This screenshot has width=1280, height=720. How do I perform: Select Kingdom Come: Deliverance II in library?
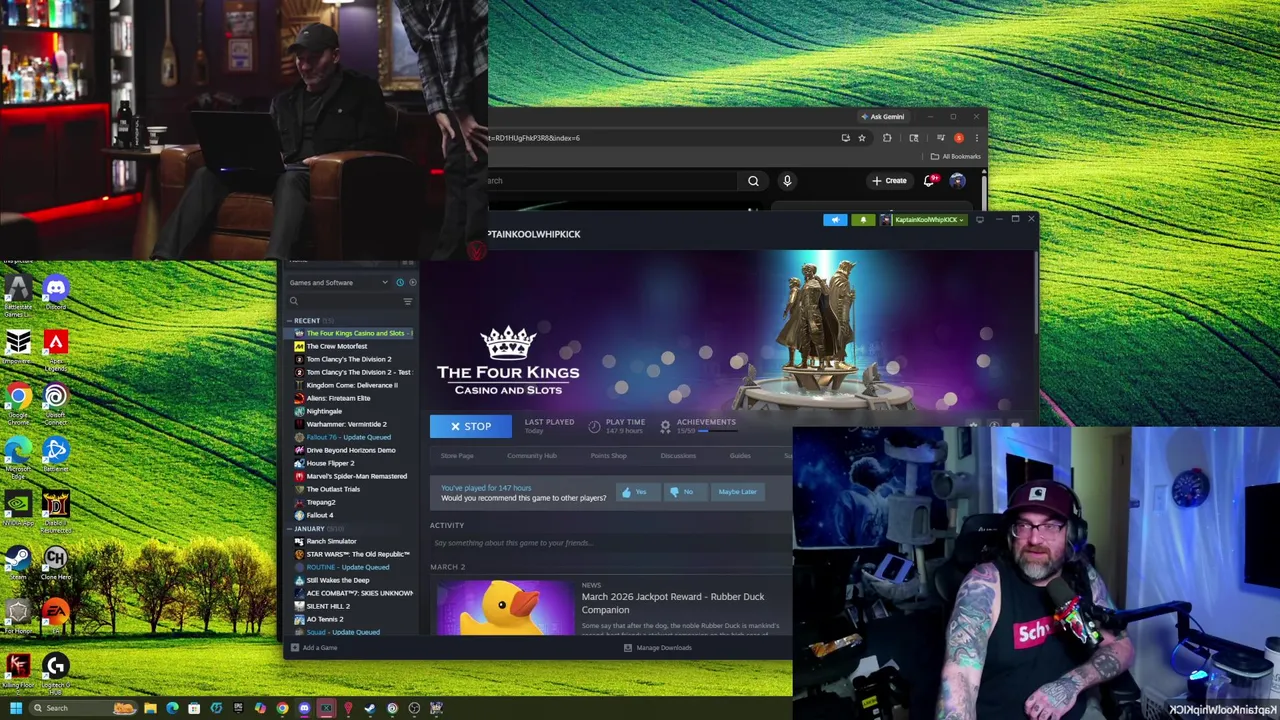pyautogui.click(x=351, y=385)
